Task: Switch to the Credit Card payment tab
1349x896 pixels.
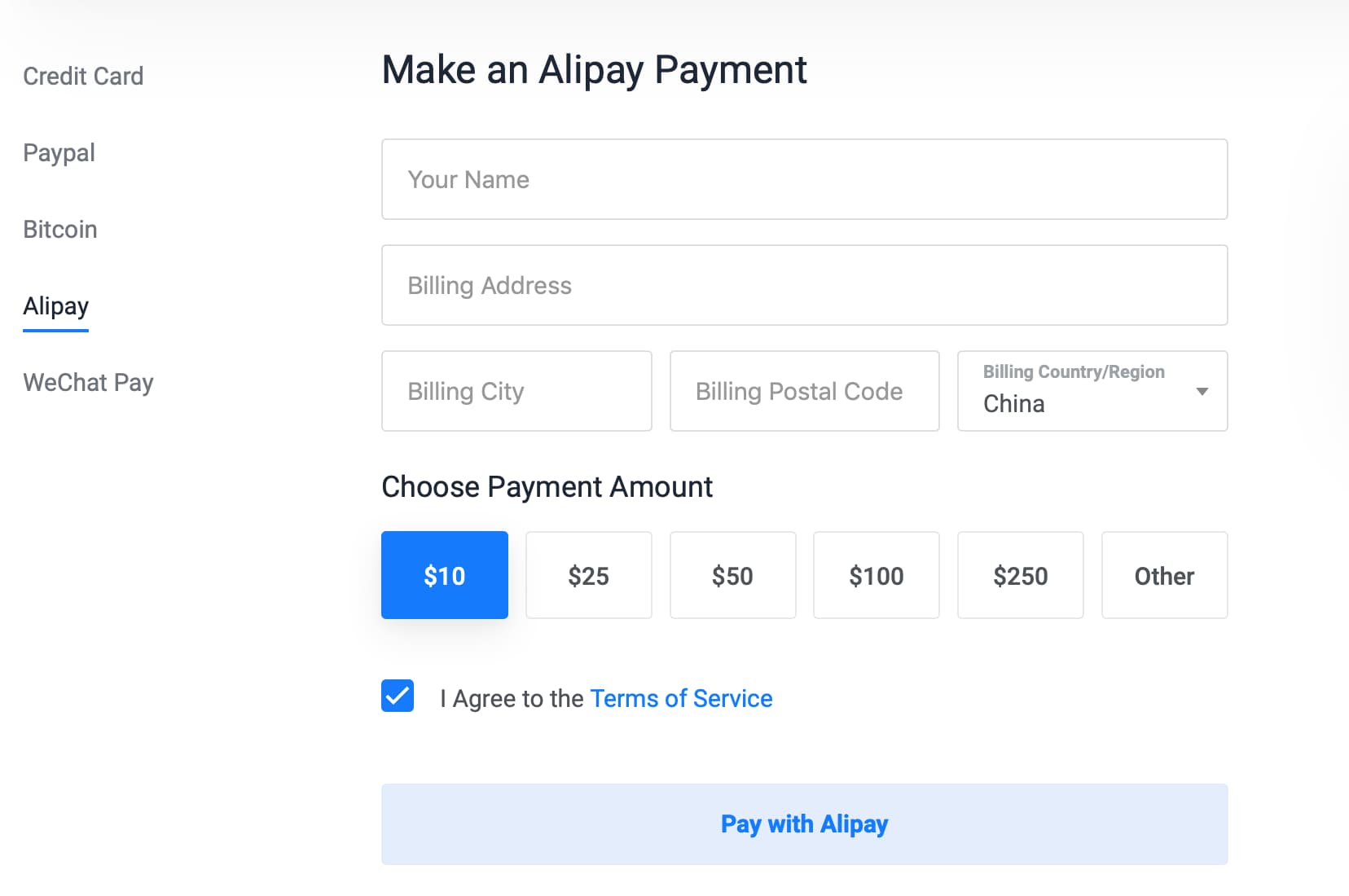Action: (x=83, y=76)
